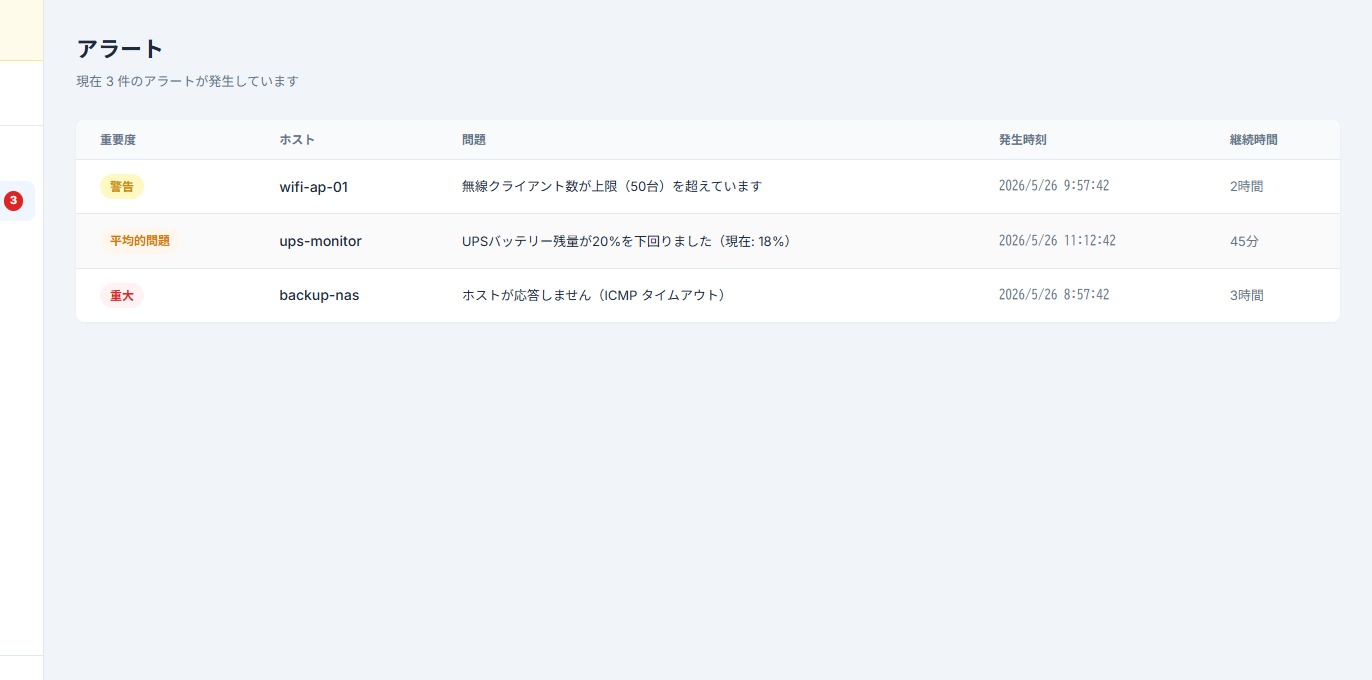This screenshot has height=680, width=1372.
Task: Click the 45分 duration value
Action: tap(1244, 241)
